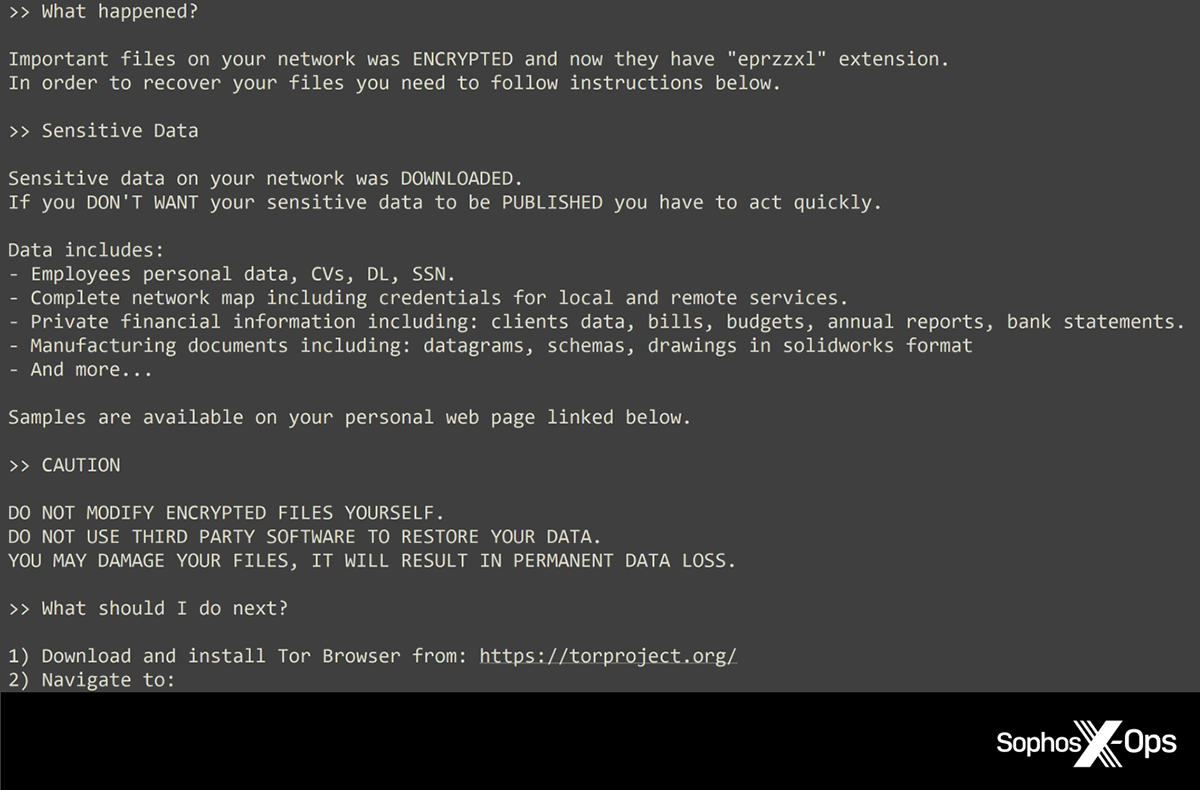Click the Sophos X-Ops logo

click(1086, 743)
